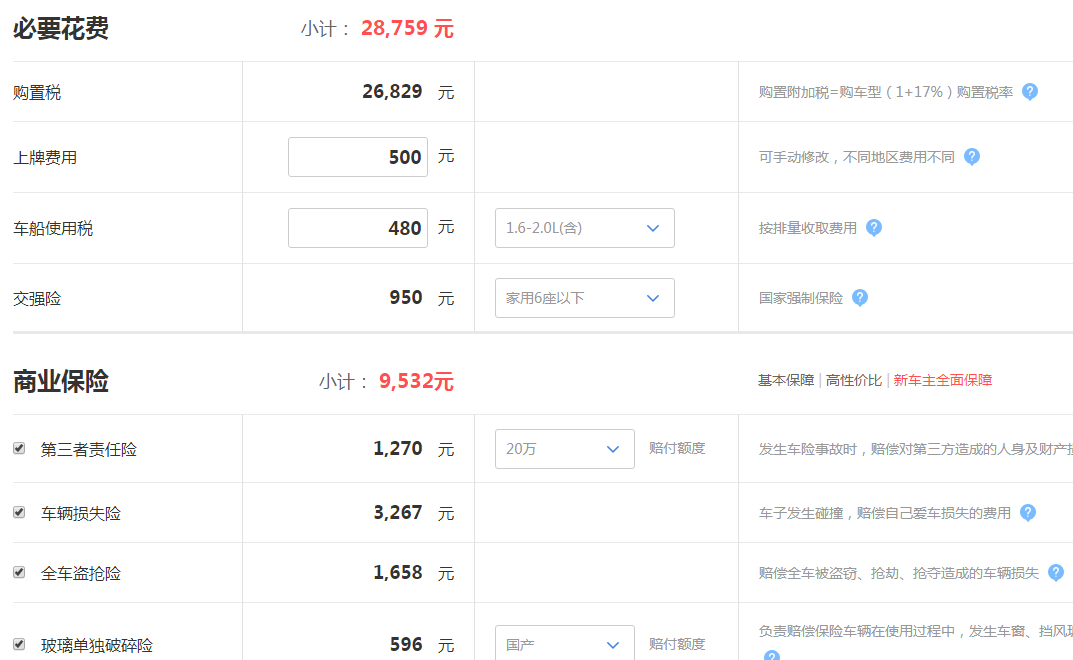The image size is (1073, 660).
Task: Toggle the 车辆损失险 checkbox
Action: click(x=19, y=512)
